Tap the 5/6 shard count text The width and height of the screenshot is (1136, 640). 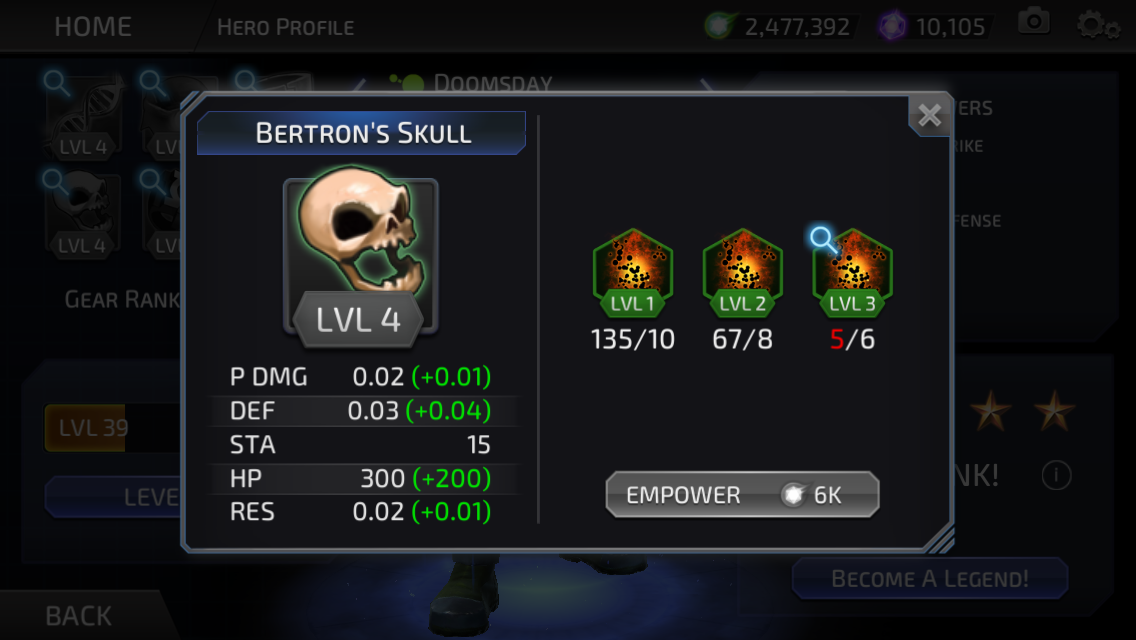pos(852,339)
